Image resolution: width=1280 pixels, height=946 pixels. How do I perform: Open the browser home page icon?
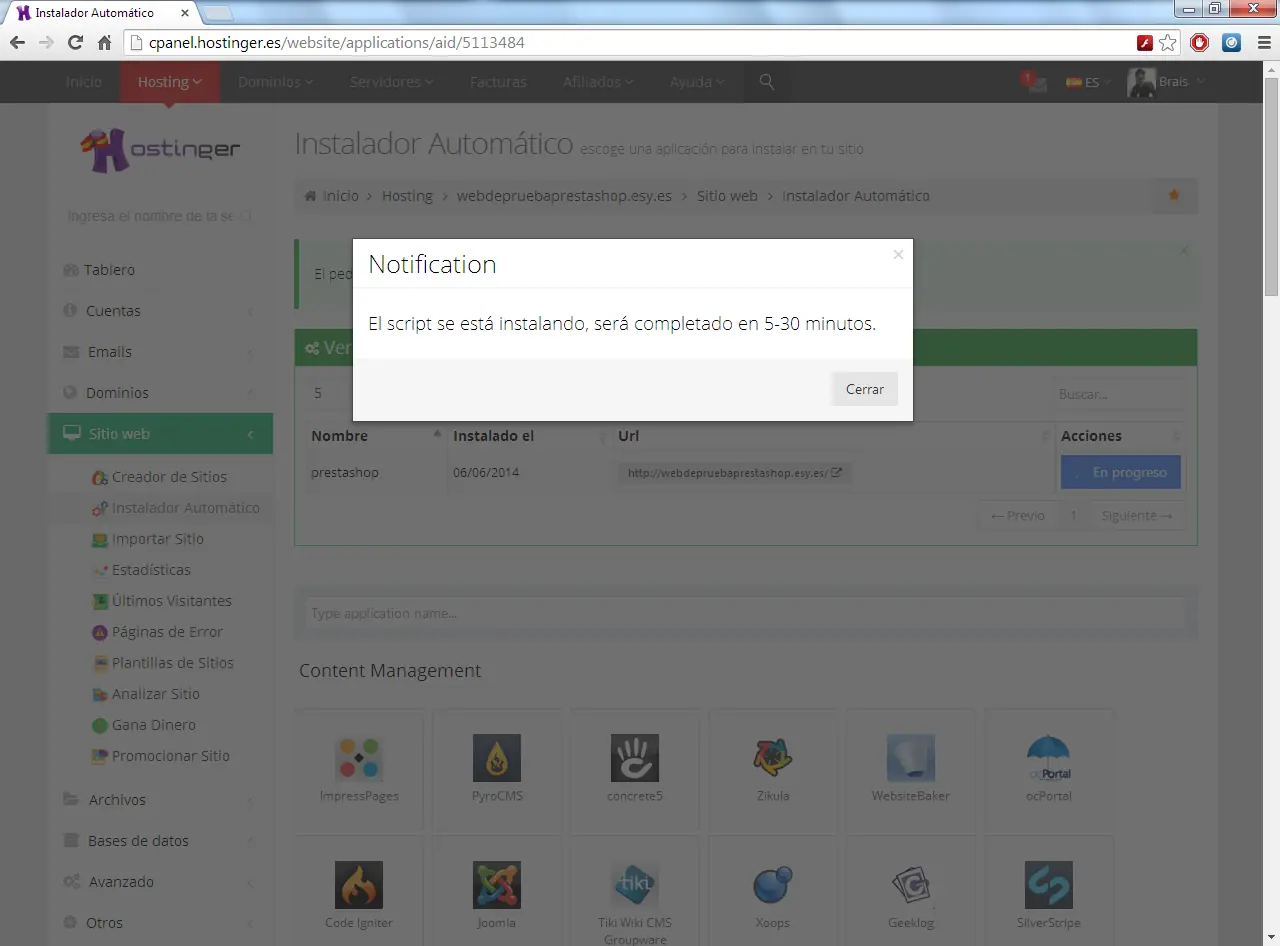click(x=104, y=43)
